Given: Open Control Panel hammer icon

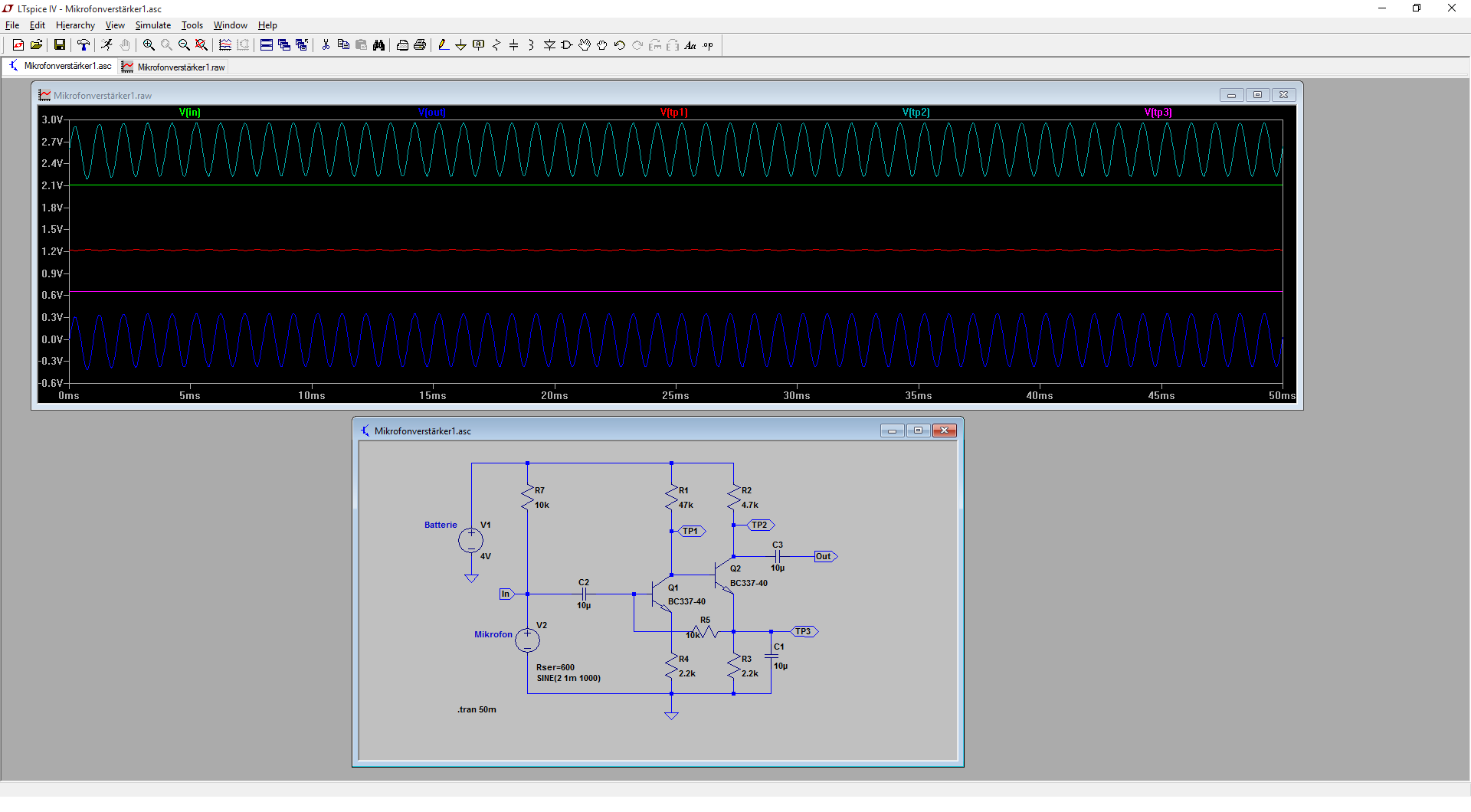Looking at the screenshot, I should pos(84,45).
